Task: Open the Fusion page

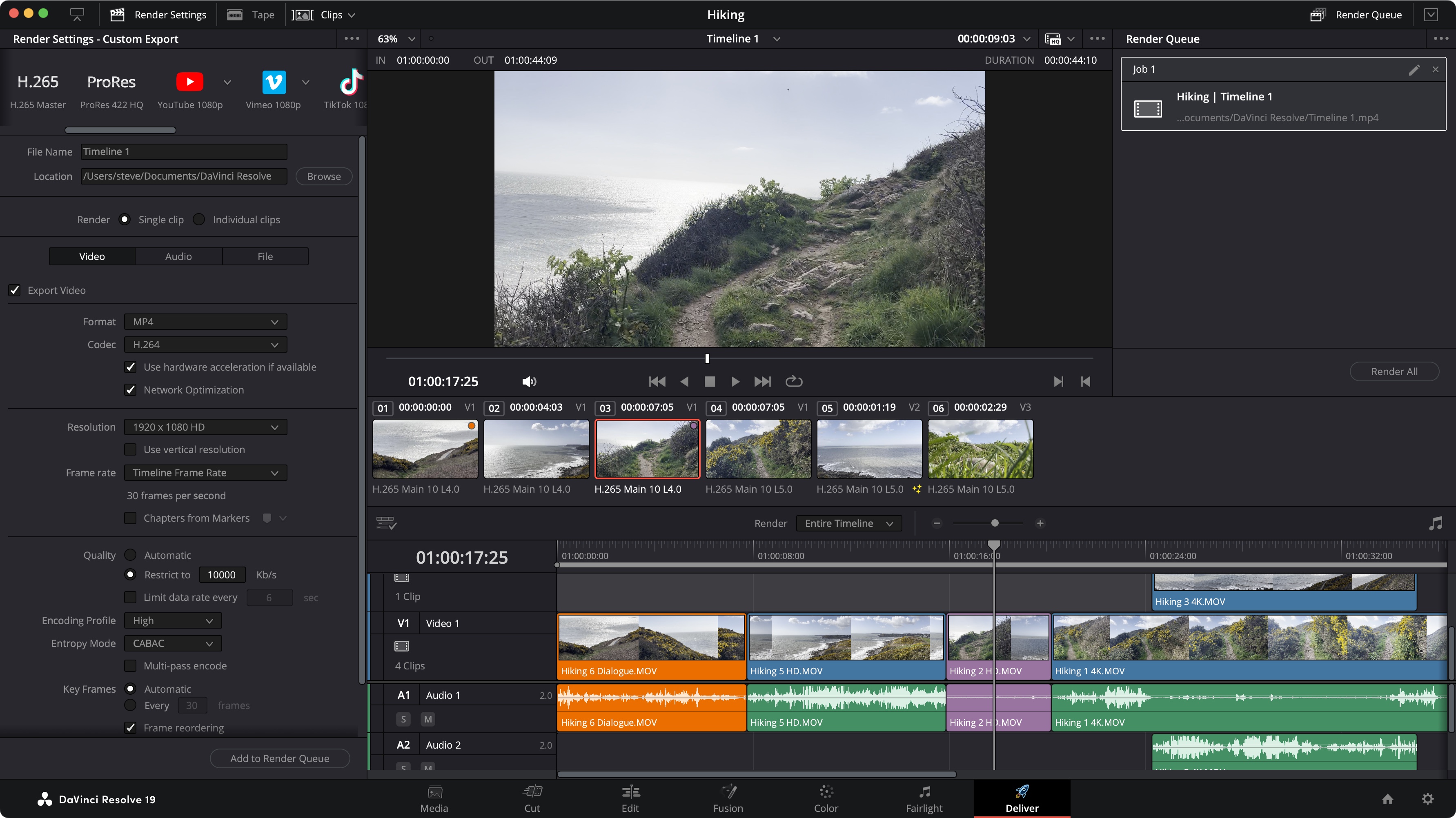Action: tap(728, 798)
